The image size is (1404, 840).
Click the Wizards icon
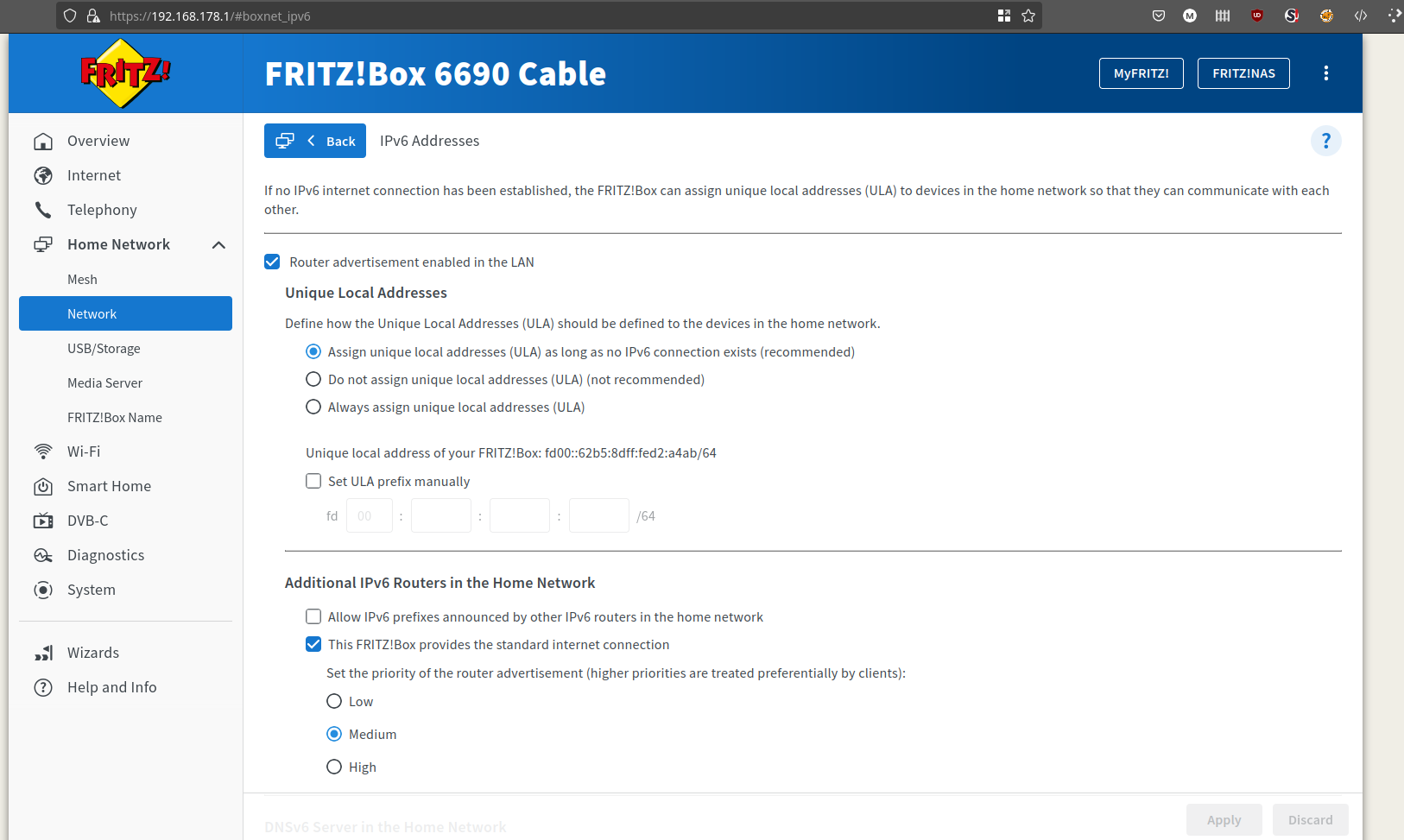(43, 653)
